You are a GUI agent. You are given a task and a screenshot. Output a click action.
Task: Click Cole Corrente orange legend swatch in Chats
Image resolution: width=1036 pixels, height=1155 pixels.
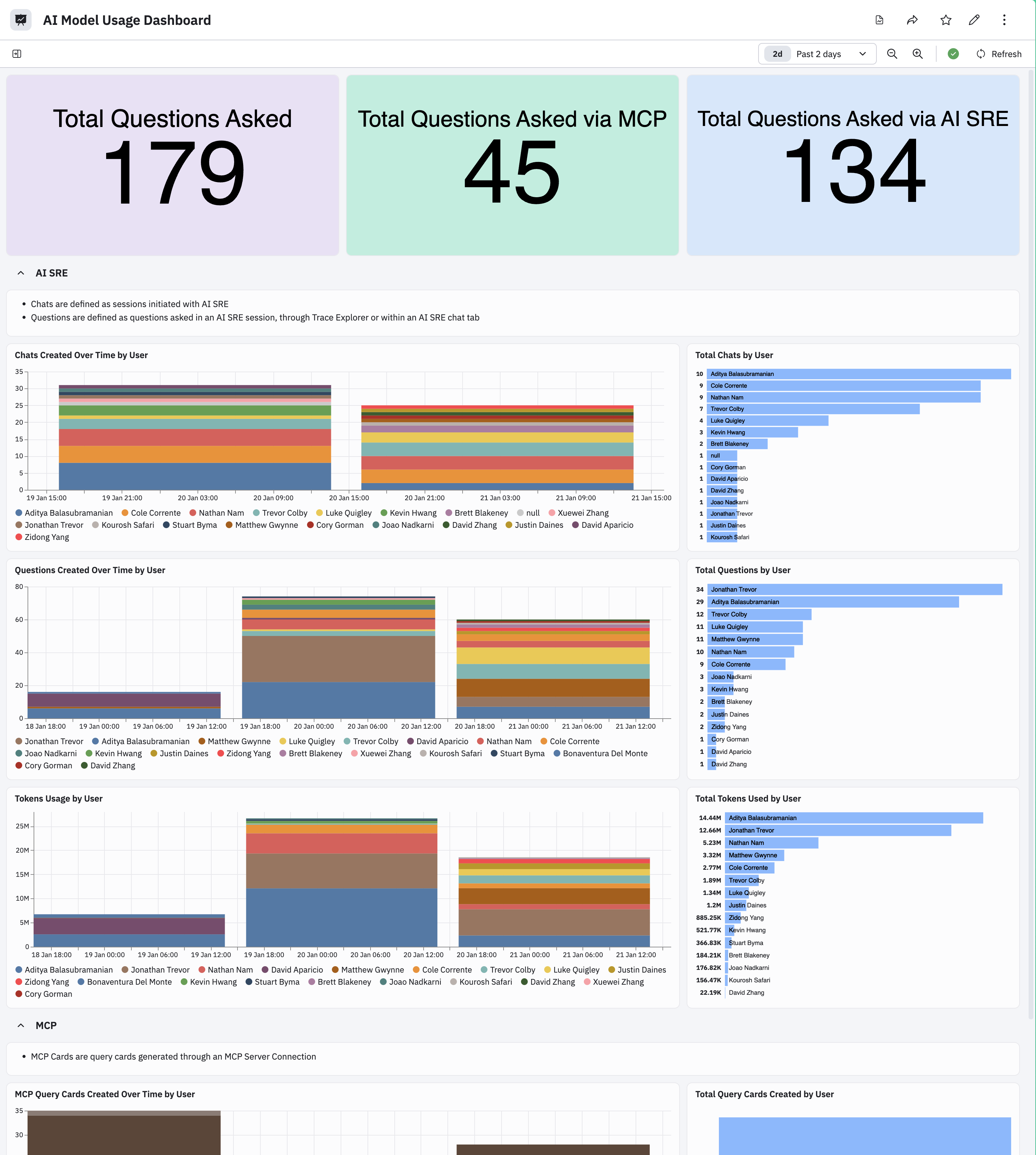coord(125,513)
